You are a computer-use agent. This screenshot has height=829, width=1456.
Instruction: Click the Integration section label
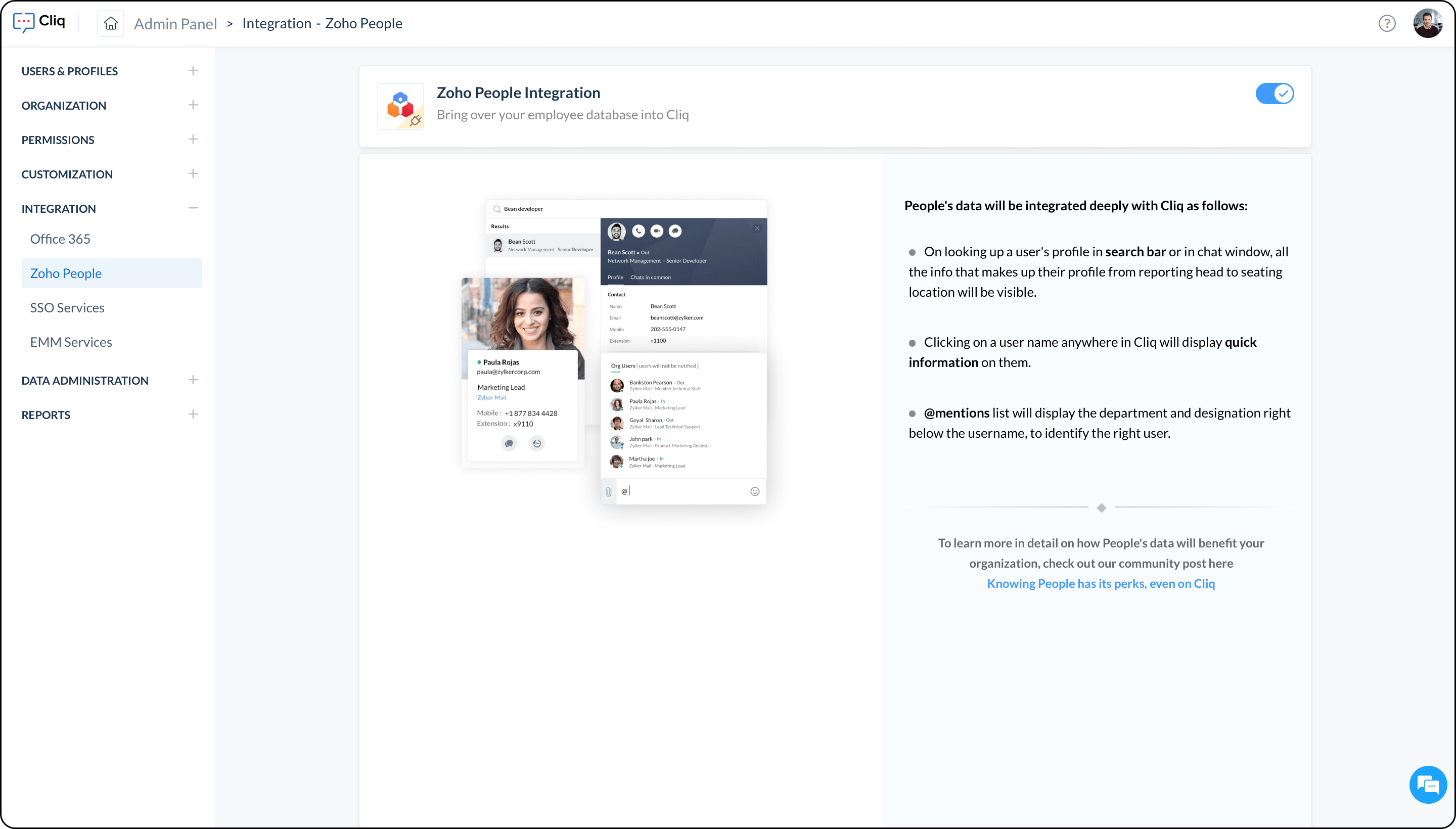tap(59, 208)
